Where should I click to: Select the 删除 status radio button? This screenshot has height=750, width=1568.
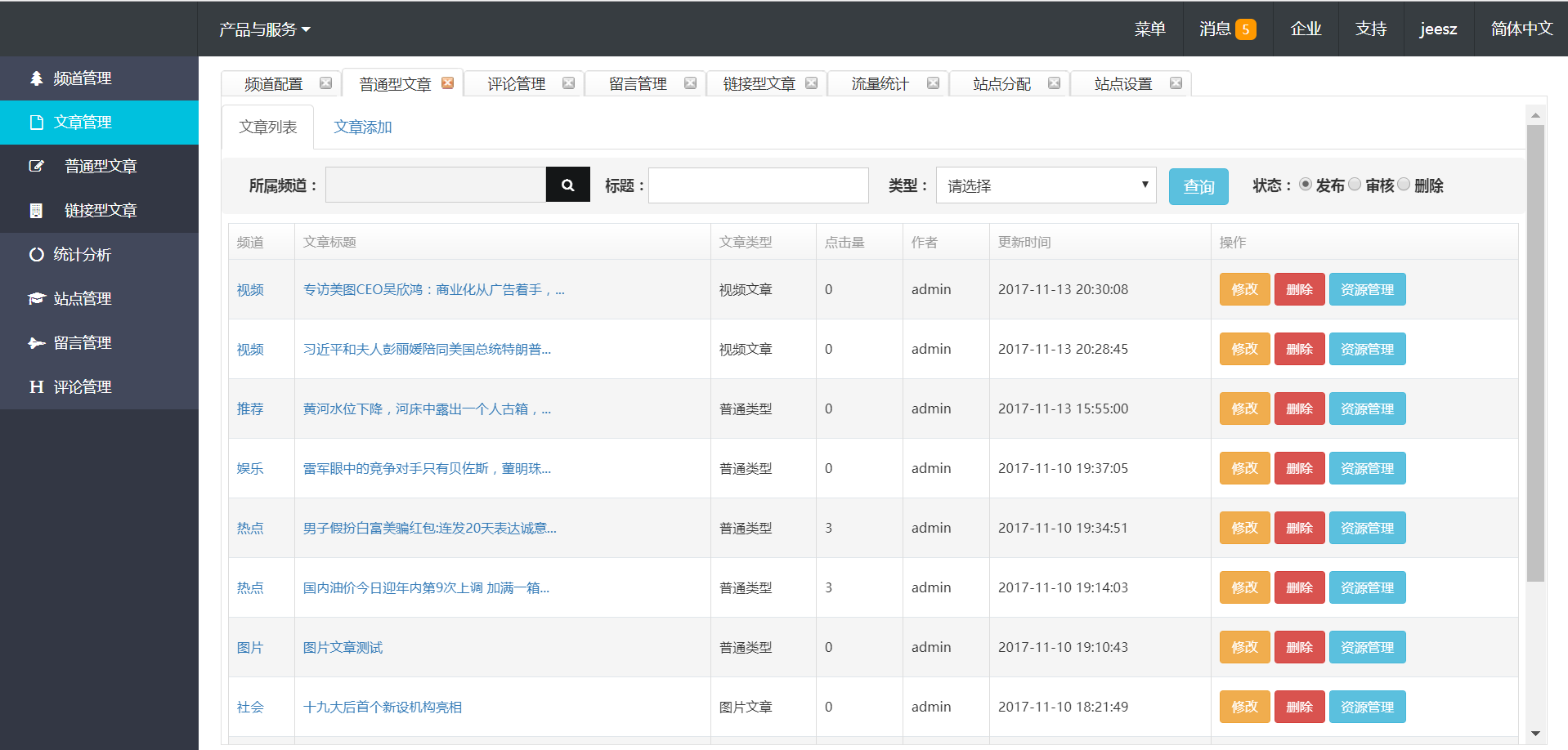click(1404, 185)
